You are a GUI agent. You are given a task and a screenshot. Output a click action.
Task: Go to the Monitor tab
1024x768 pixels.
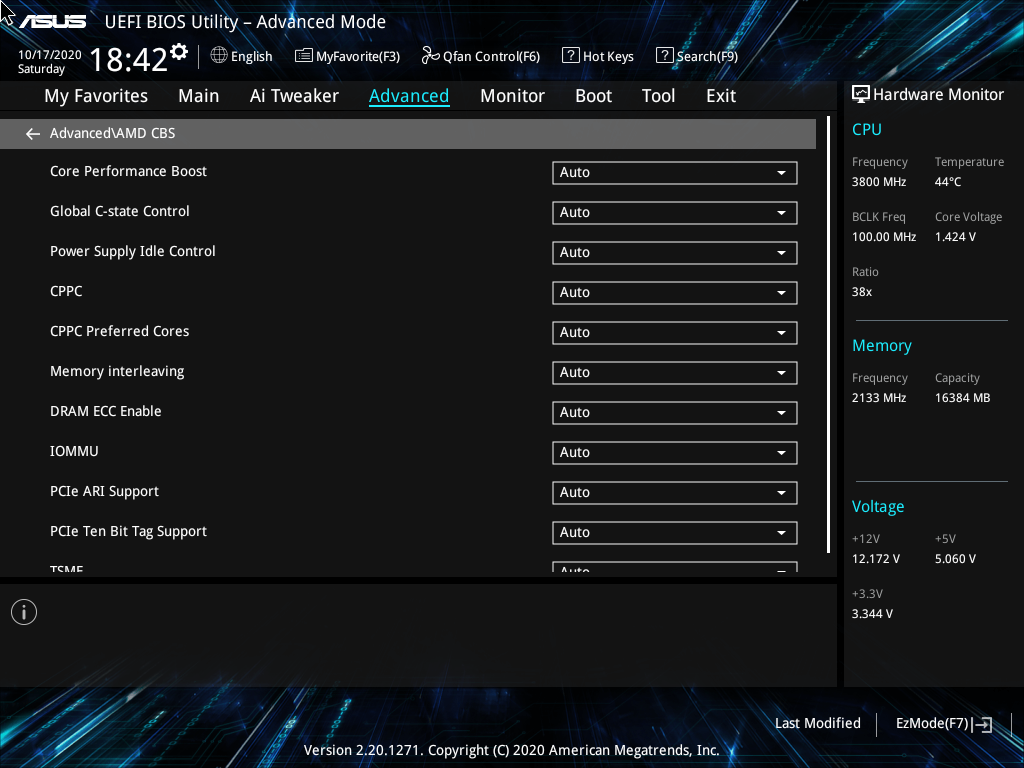tap(512, 96)
